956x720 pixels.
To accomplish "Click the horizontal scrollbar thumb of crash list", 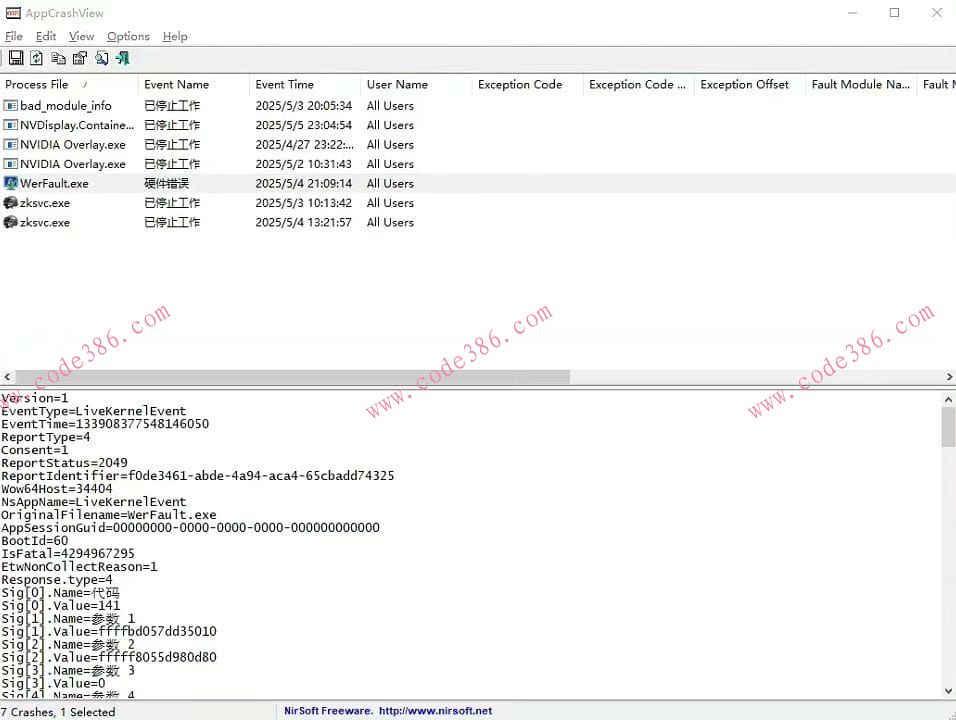I will 292,377.
